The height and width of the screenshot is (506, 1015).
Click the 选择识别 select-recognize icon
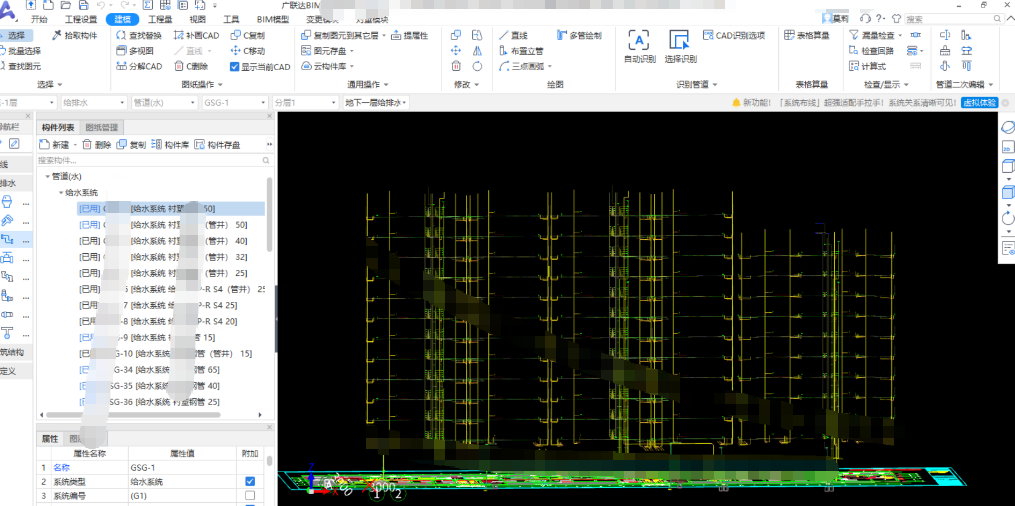(x=680, y=41)
